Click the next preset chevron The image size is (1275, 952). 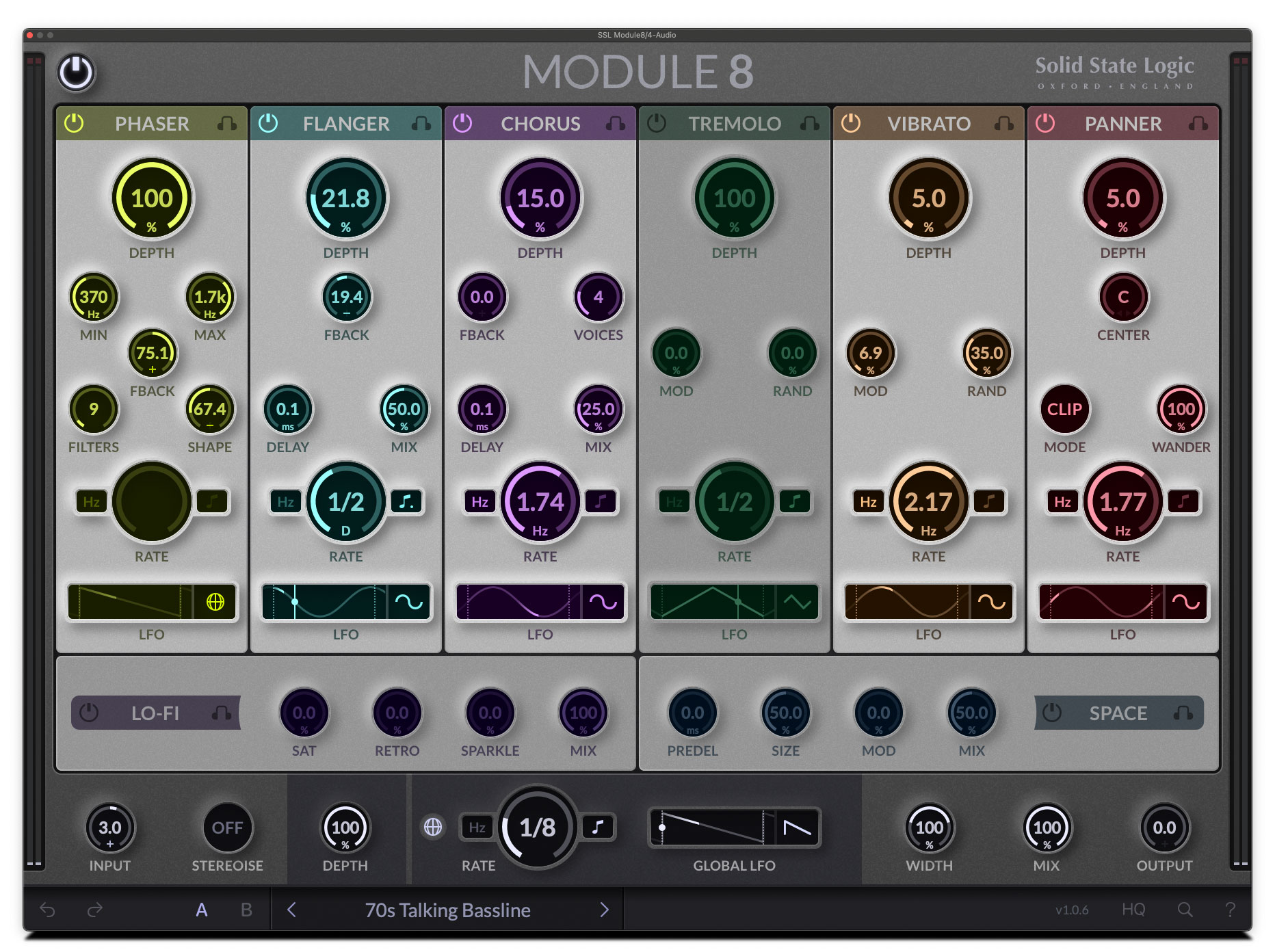point(605,910)
